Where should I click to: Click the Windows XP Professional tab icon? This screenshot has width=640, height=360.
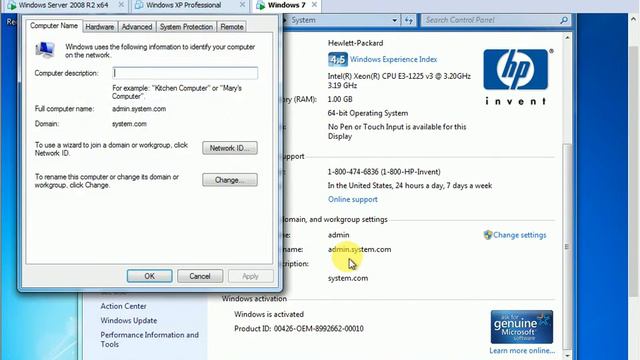point(139,5)
